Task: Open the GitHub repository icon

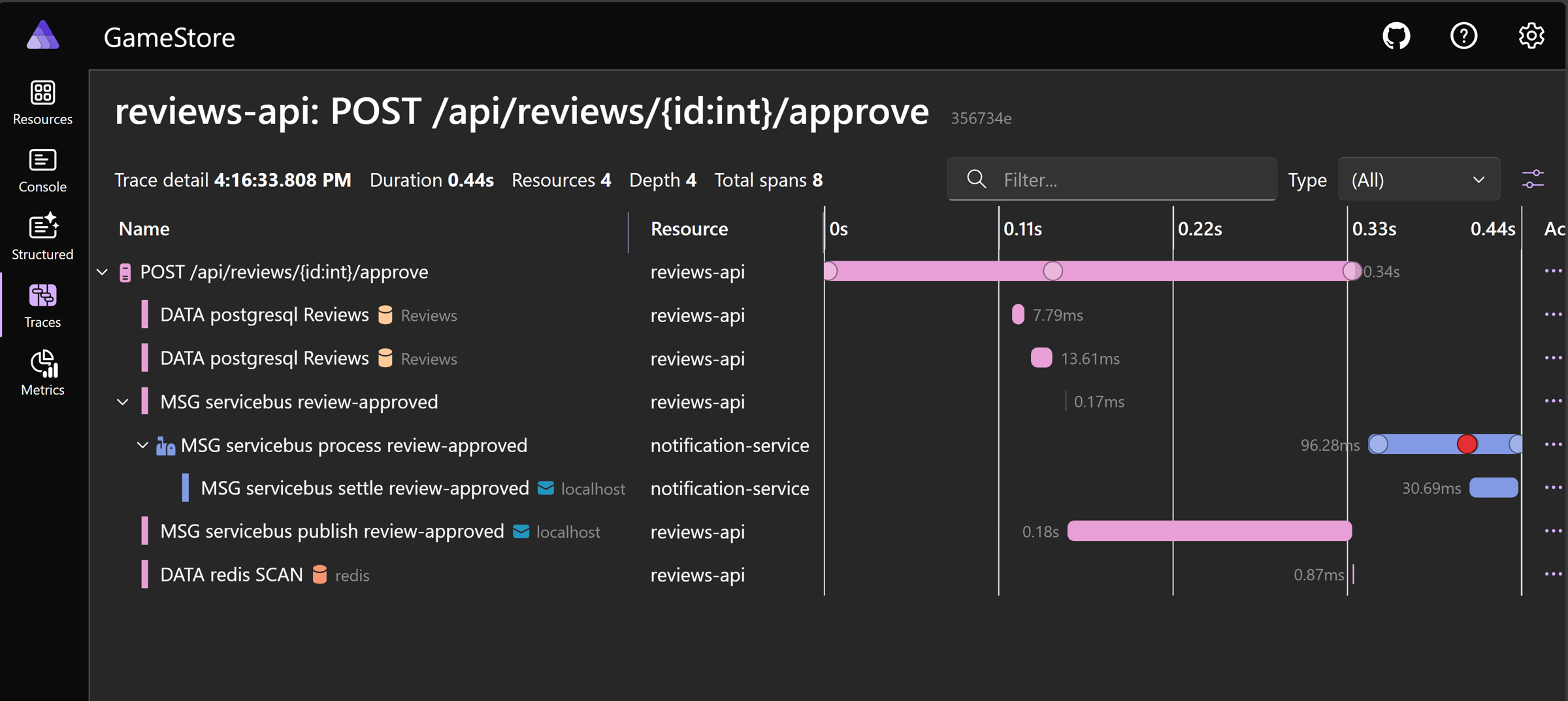Action: point(1396,36)
